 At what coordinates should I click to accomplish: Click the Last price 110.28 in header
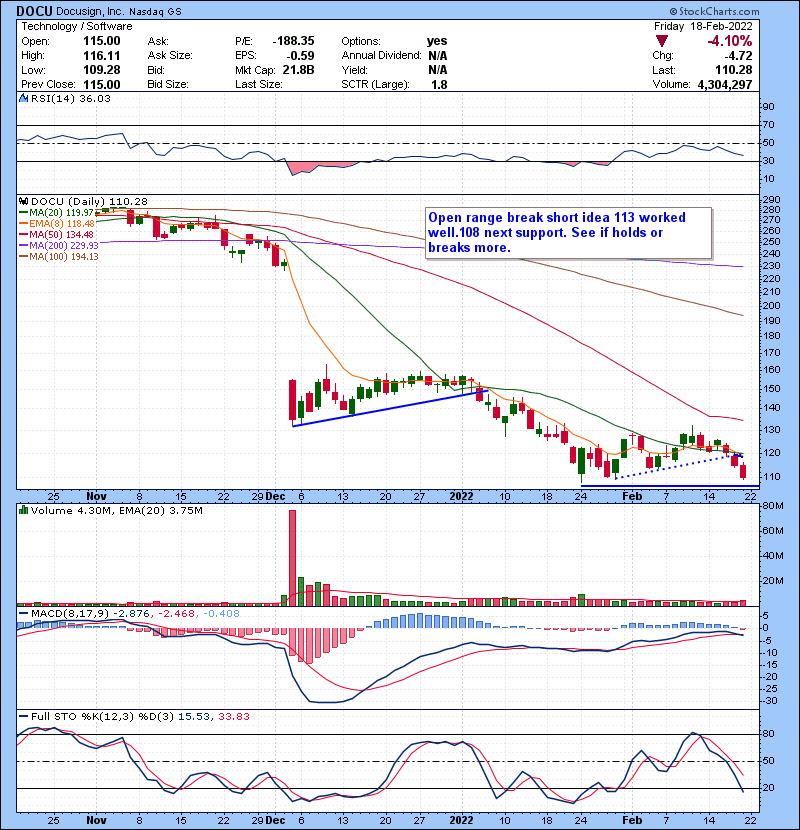733,70
